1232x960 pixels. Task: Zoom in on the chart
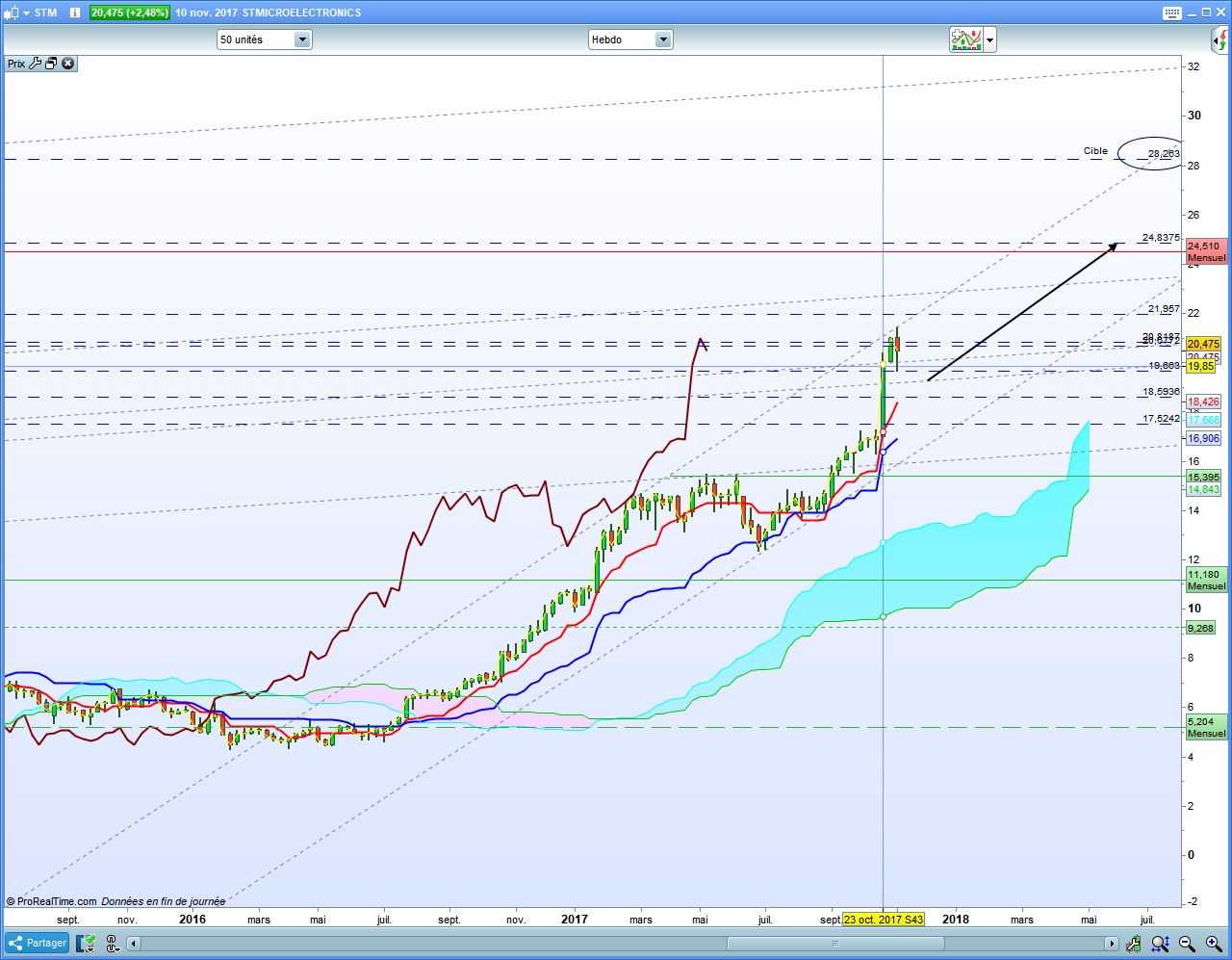(1213, 944)
